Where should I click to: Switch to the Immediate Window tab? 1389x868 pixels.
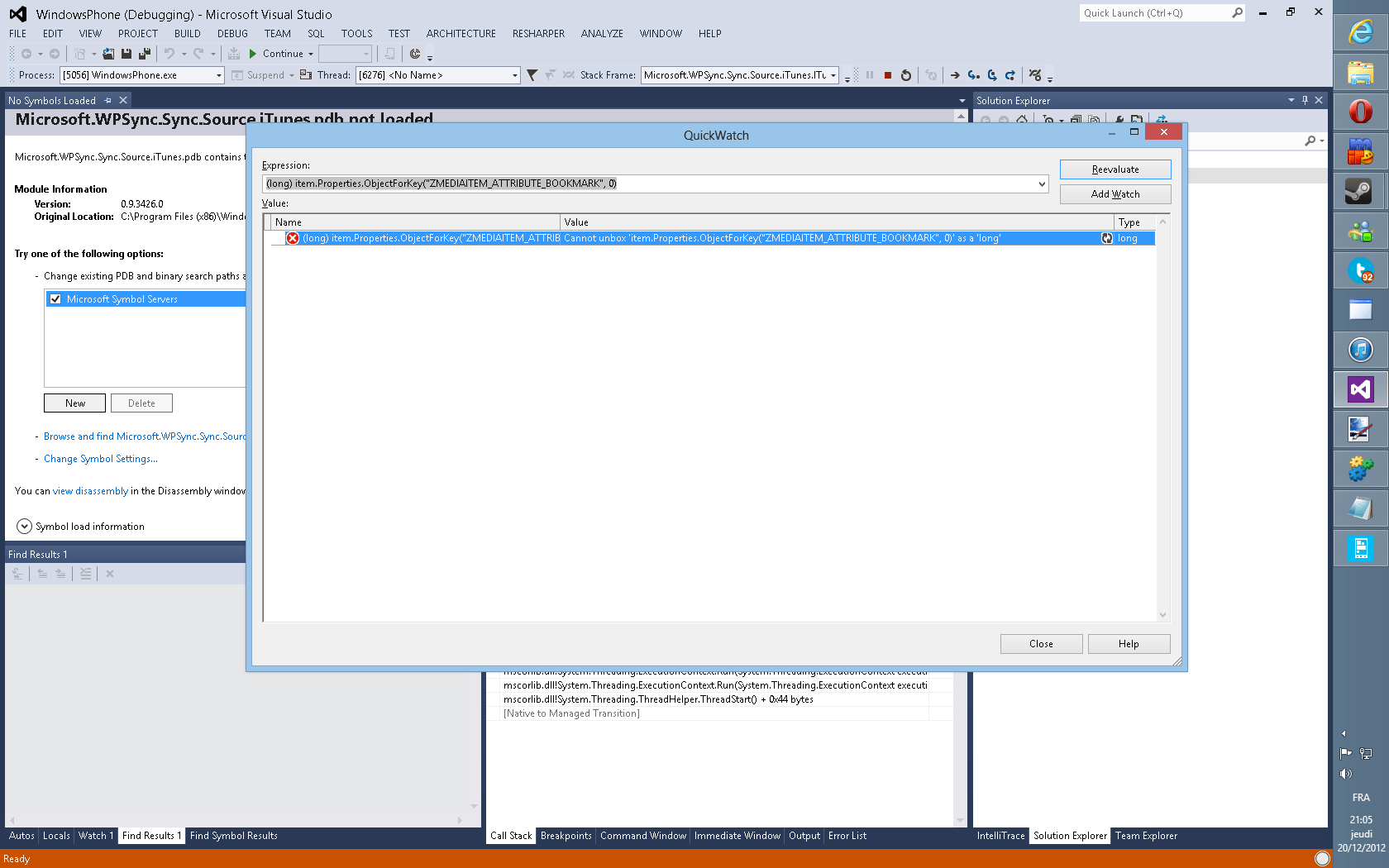pyautogui.click(x=737, y=836)
